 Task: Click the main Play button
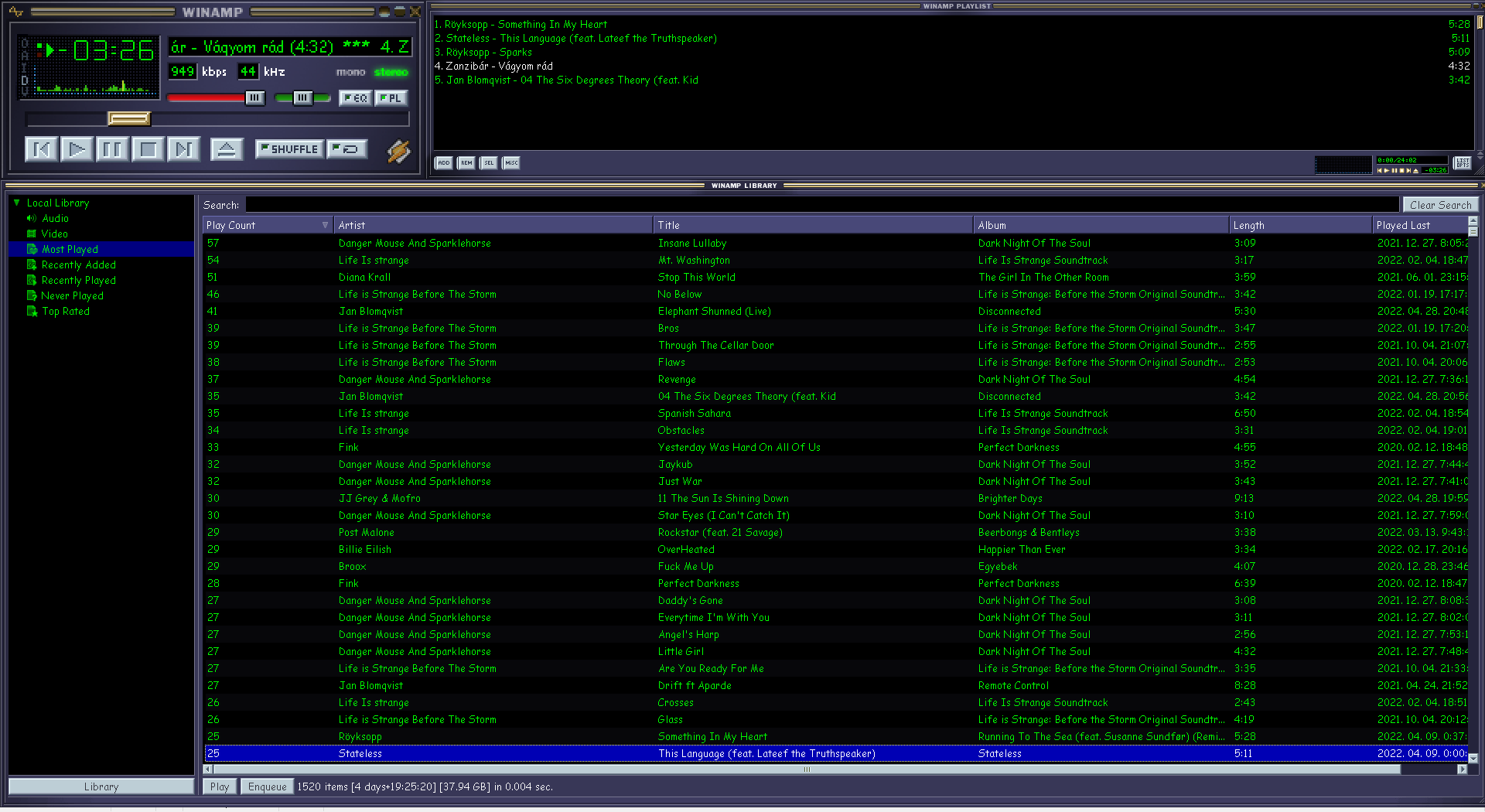pyautogui.click(x=77, y=149)
